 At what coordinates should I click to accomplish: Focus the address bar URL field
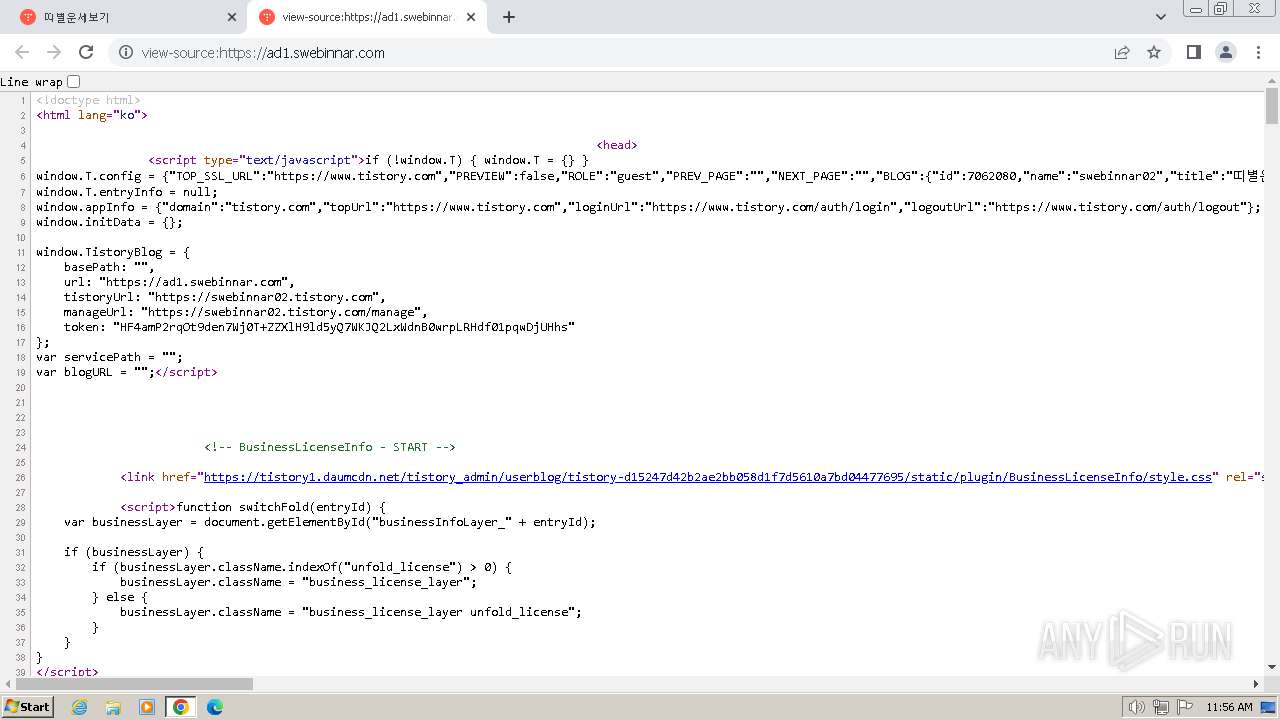tap(620, 53)
